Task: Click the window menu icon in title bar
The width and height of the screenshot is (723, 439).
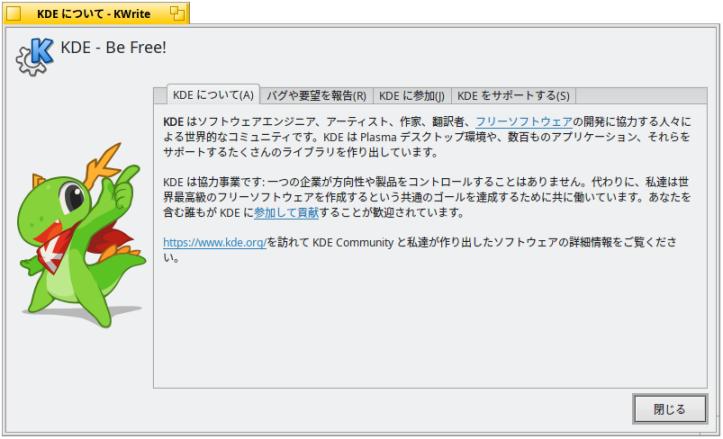Action: (13, 13)
